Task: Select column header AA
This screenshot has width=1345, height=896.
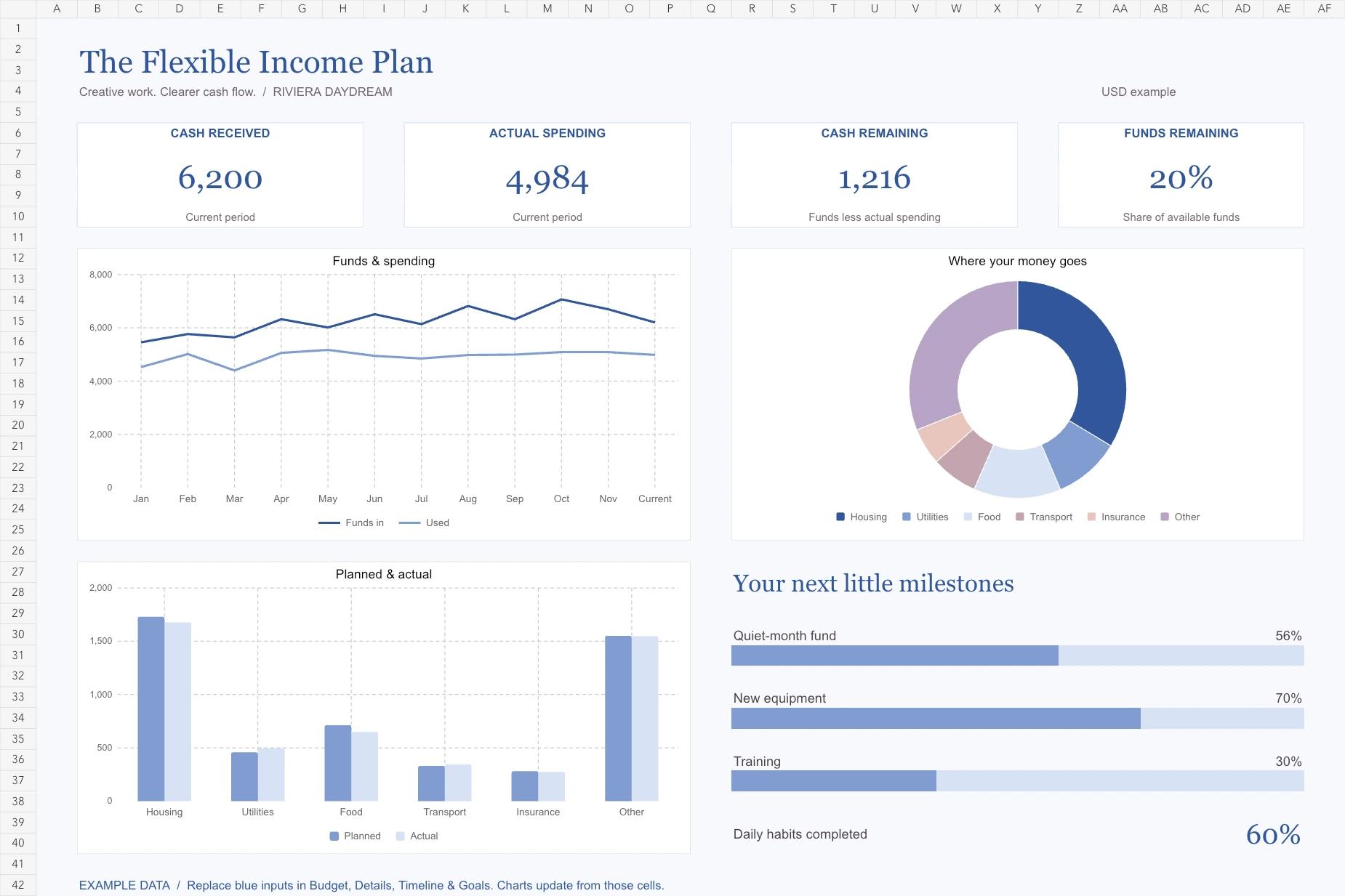Action: coord(1120,9)
